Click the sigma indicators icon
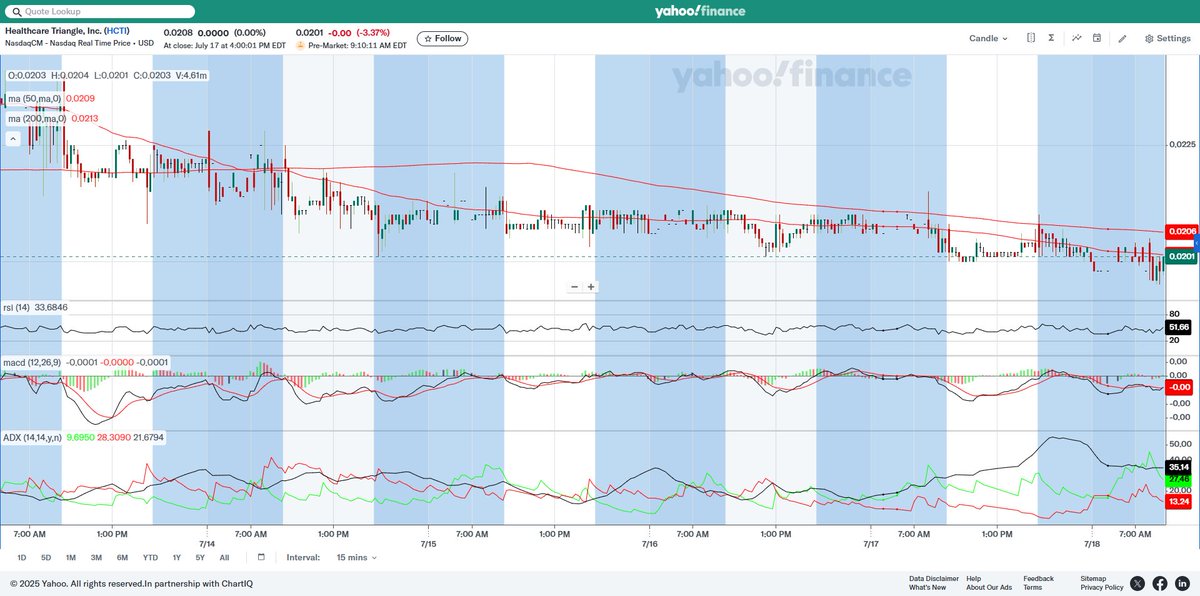 [1051, 38]
